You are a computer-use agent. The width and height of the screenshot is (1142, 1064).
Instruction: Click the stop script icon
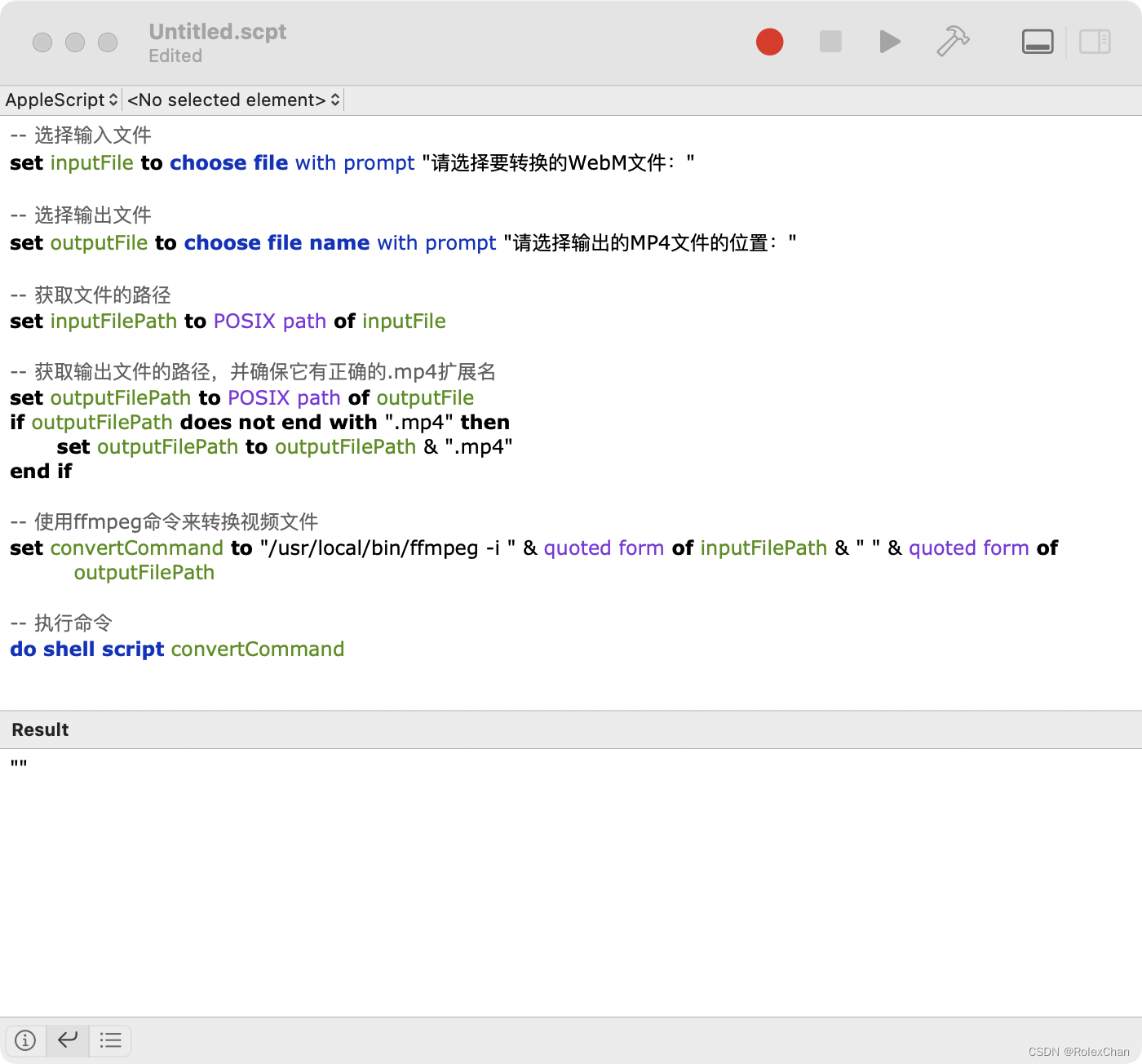[x=830, y=42]
